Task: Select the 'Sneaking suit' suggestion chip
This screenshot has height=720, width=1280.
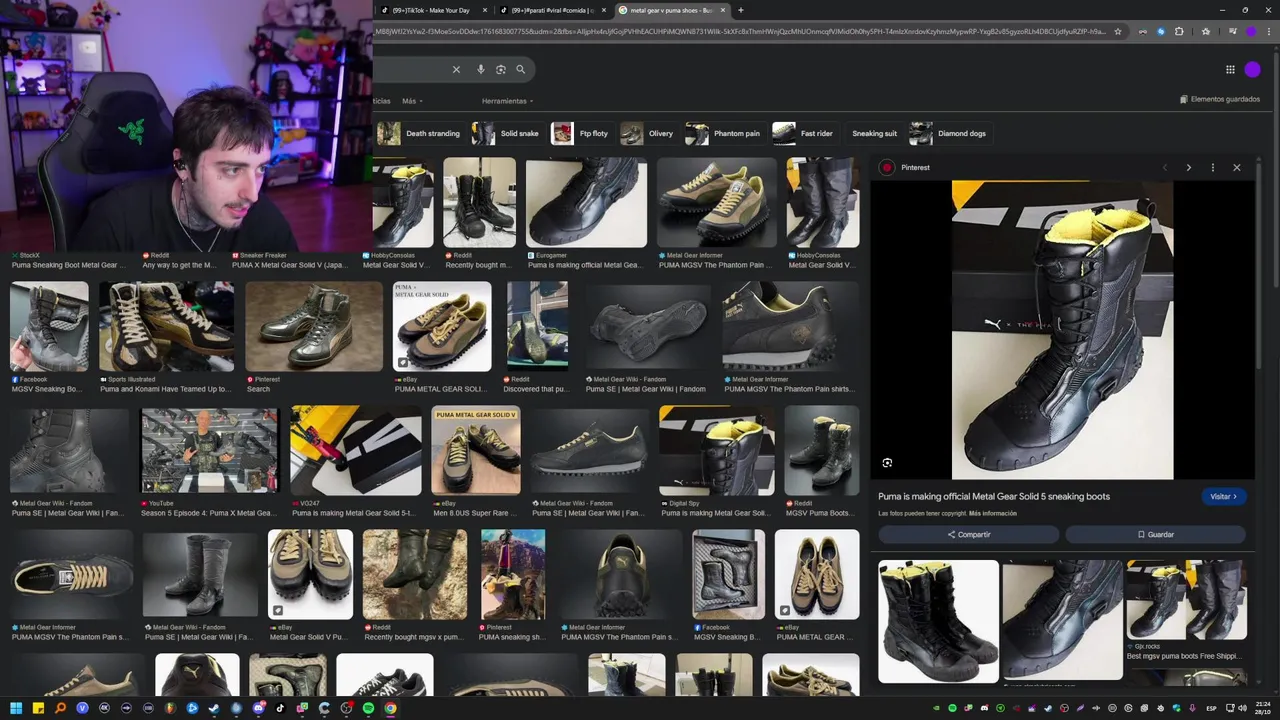Action: (874, 133)
